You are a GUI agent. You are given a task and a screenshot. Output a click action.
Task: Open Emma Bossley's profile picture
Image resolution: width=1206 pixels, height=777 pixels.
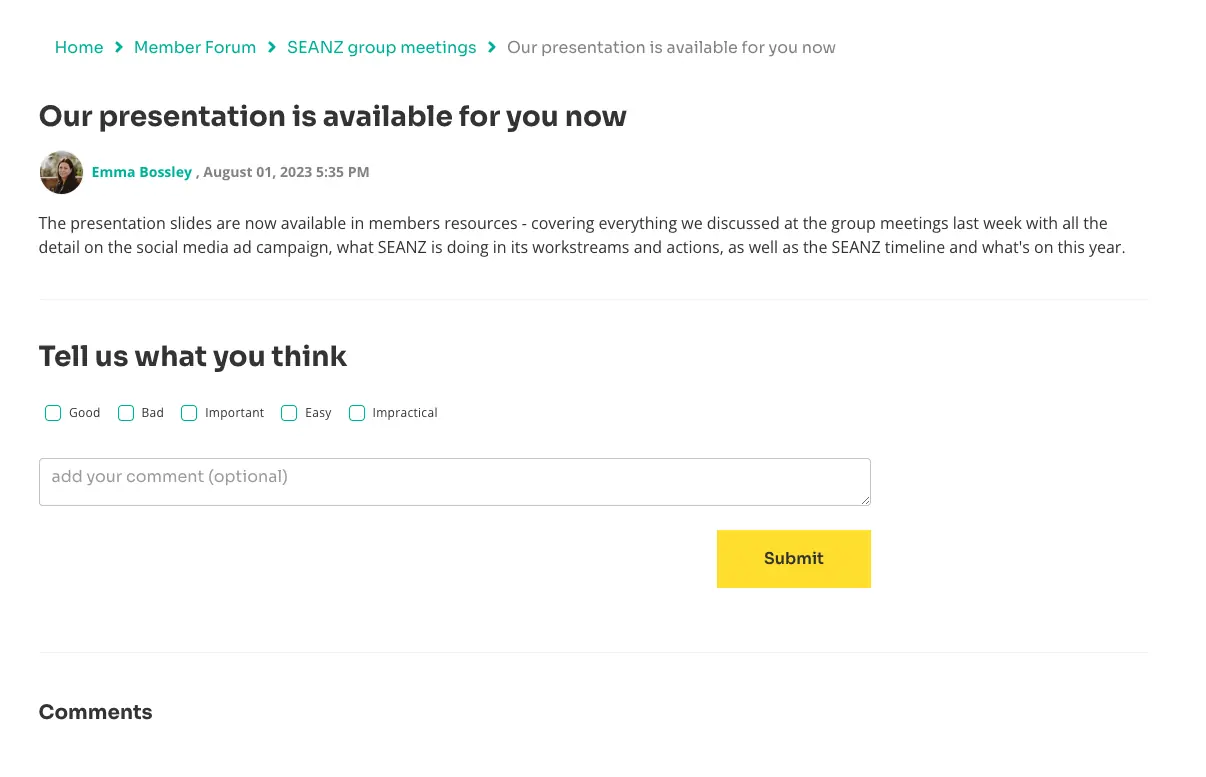click(61, 172)
